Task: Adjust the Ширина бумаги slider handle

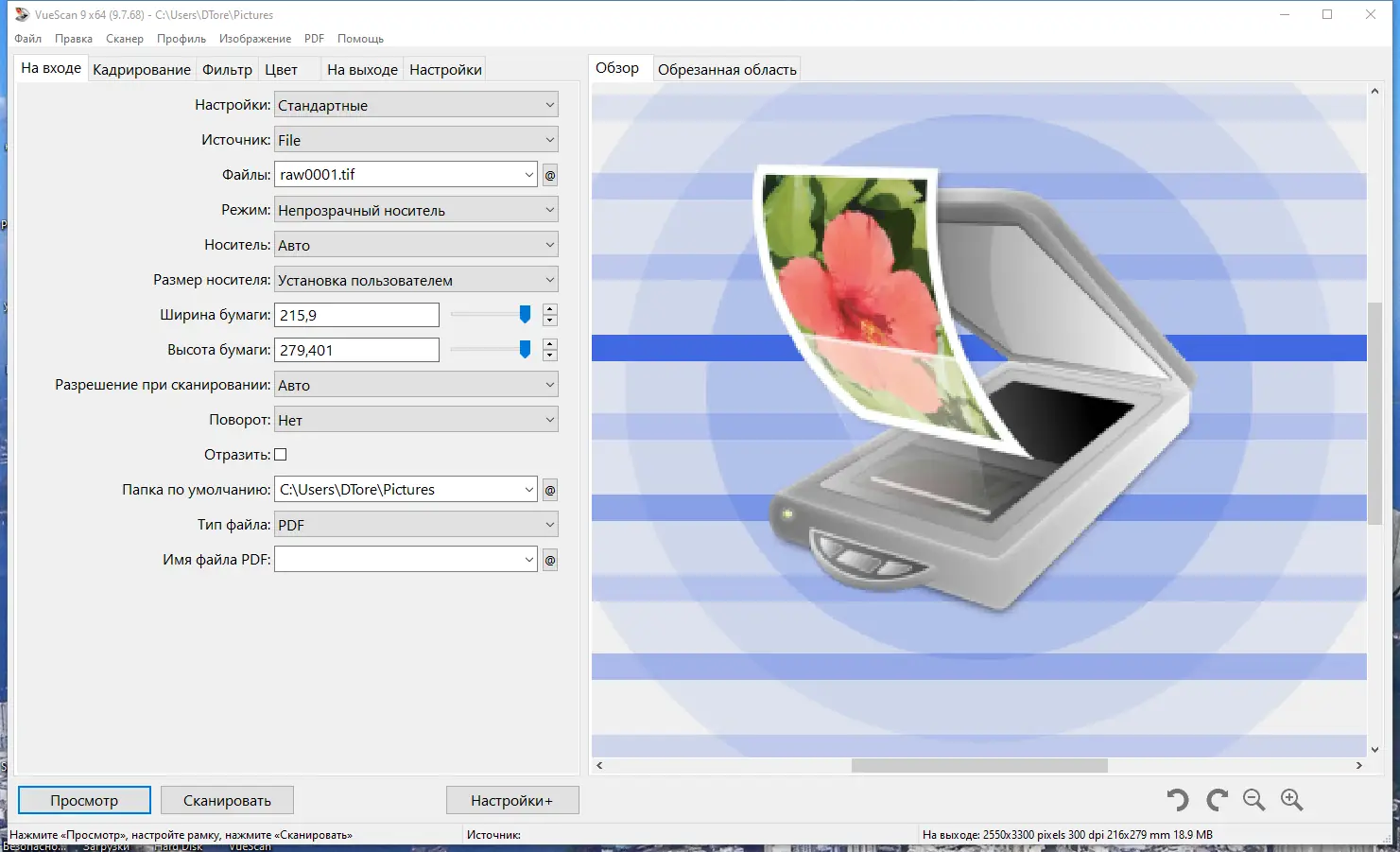Action: [x=525, y=314]
